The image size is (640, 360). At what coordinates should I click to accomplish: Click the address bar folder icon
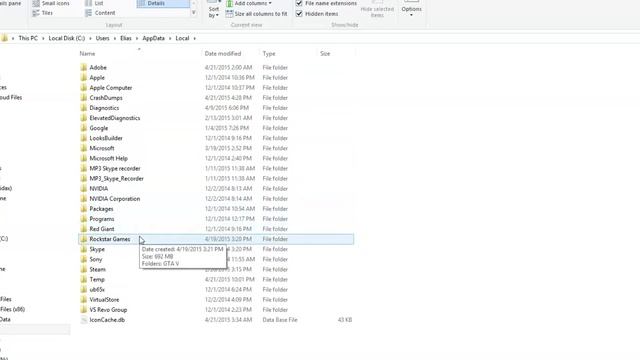coord(4,38)
